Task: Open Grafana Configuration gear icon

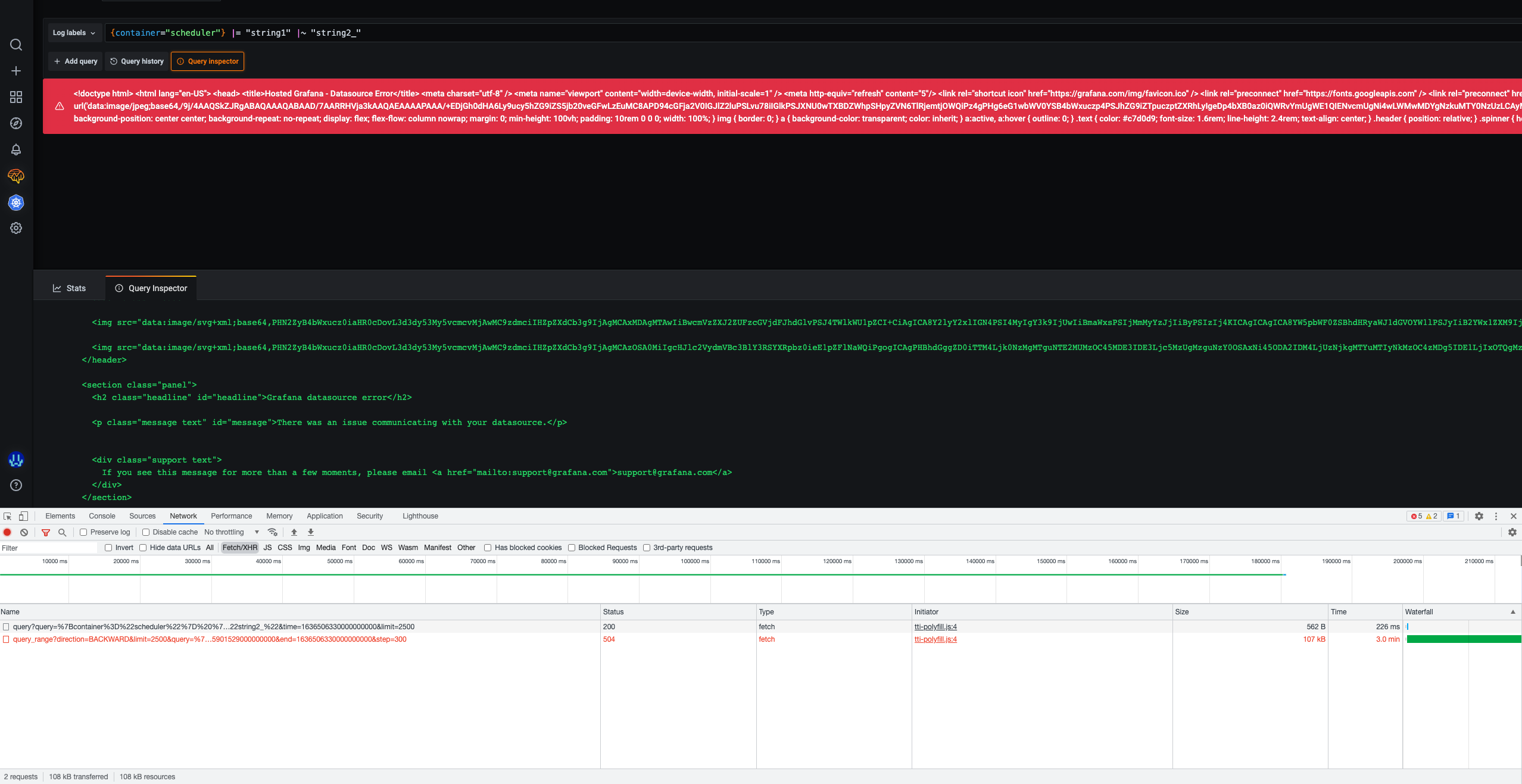Action: [15, 228]
